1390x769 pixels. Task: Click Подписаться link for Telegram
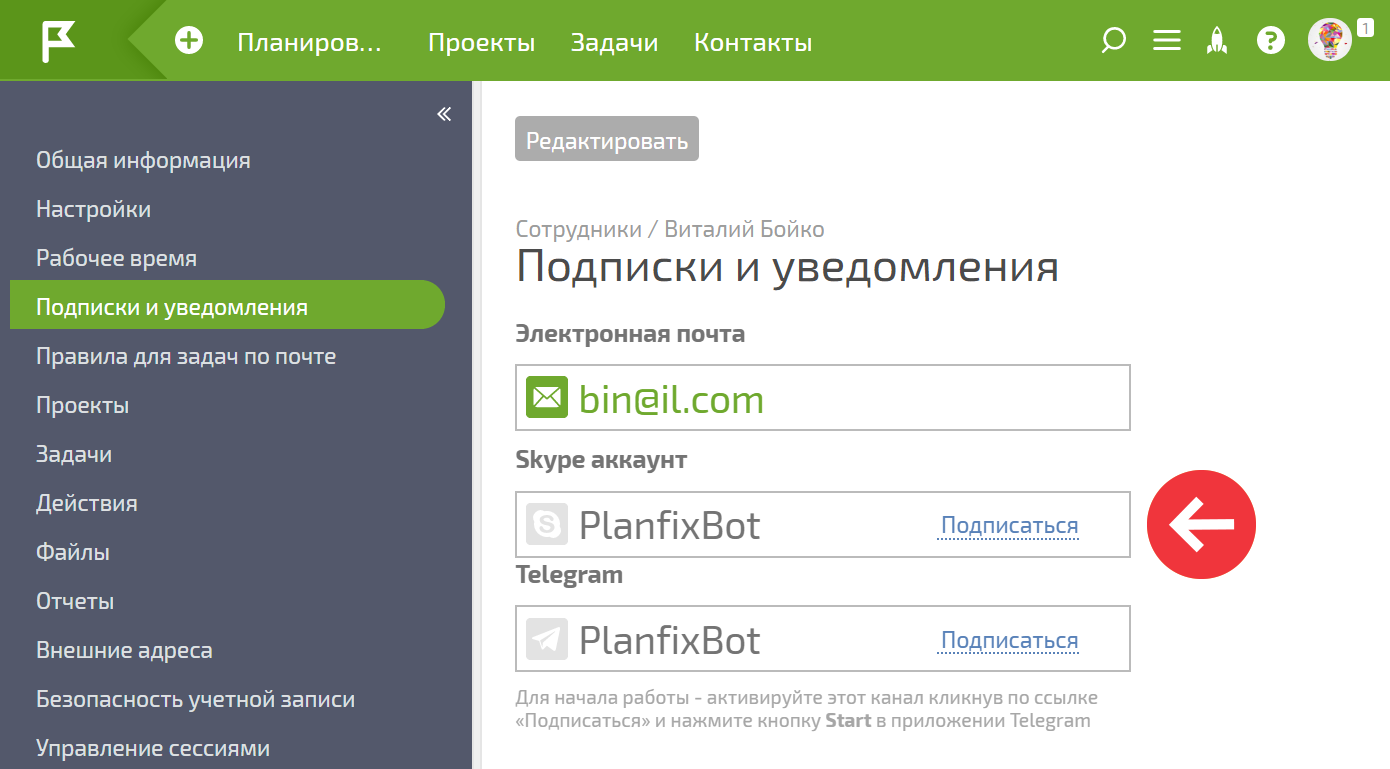(1010, 641)
